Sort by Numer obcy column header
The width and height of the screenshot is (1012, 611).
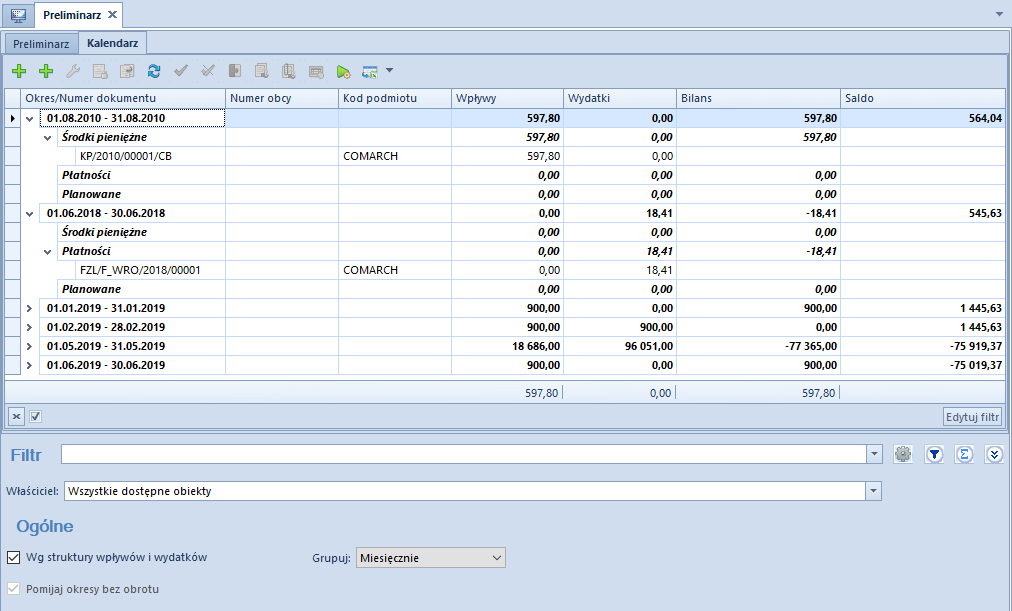coord(282,98)
